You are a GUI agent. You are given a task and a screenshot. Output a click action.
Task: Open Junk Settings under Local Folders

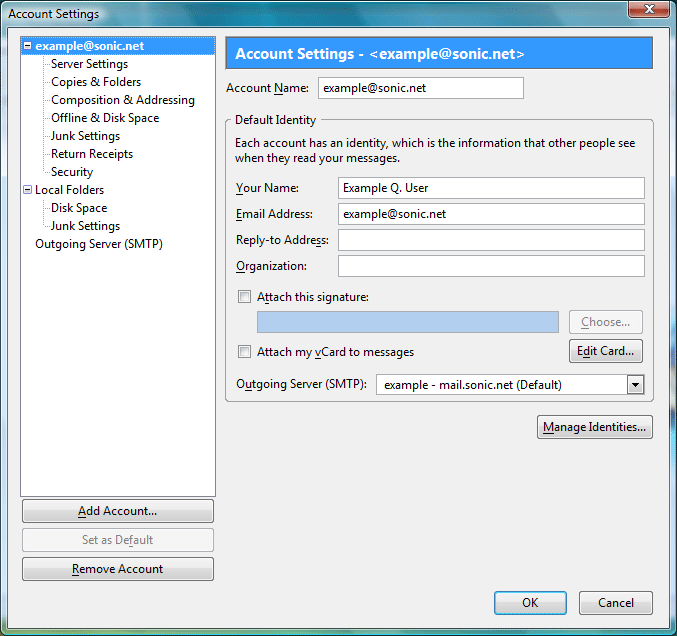point(85,226)
